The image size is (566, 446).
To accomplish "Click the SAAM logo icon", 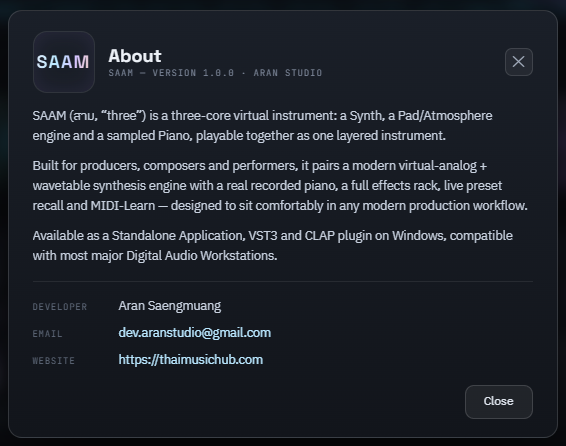I will point(64,62).
